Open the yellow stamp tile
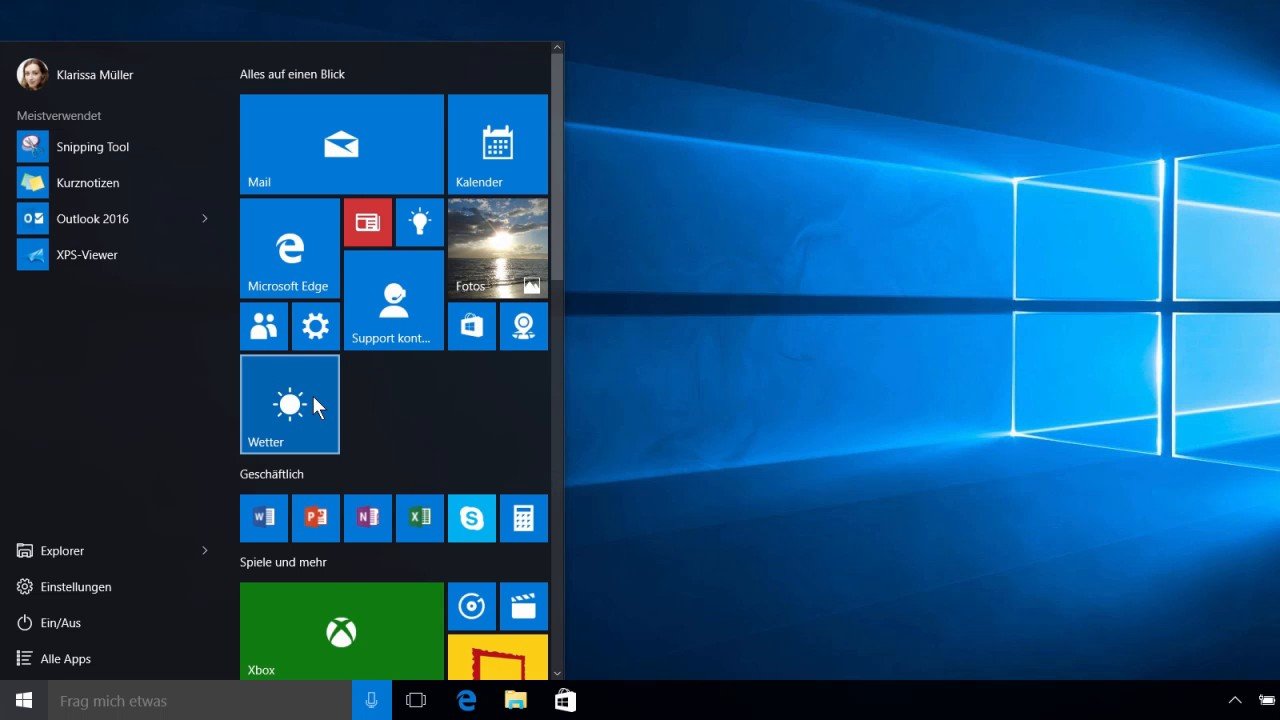 click(497, 657)
